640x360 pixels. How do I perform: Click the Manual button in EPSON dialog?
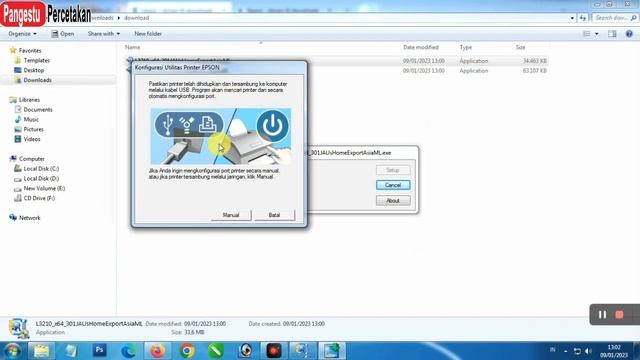point(231,215)
